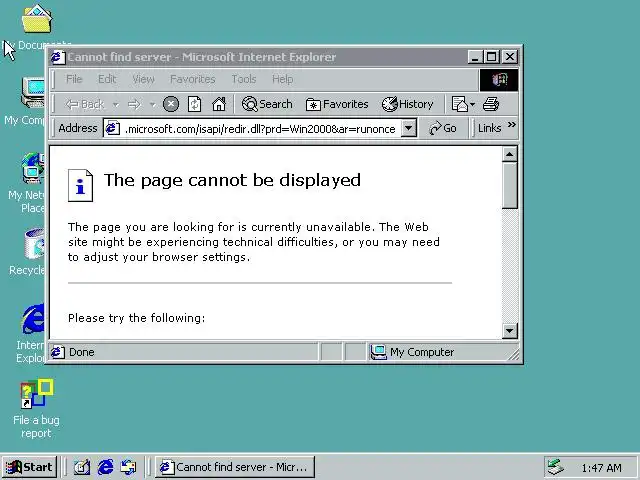Click 'The page cannot be displayed' heading
Viewport: 640px width, 480px height.
click(232, 180)
